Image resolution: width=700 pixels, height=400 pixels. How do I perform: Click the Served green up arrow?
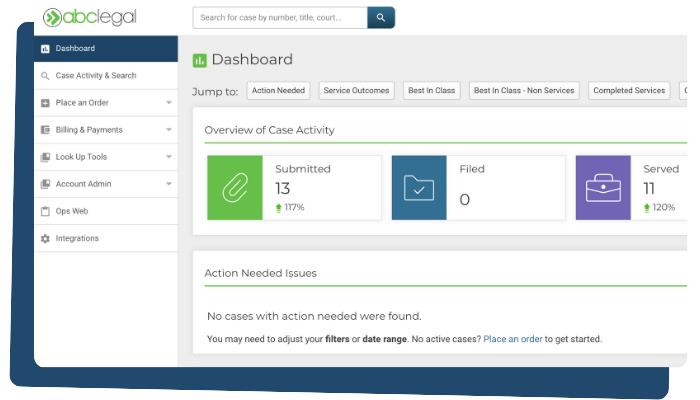(647, 208)
